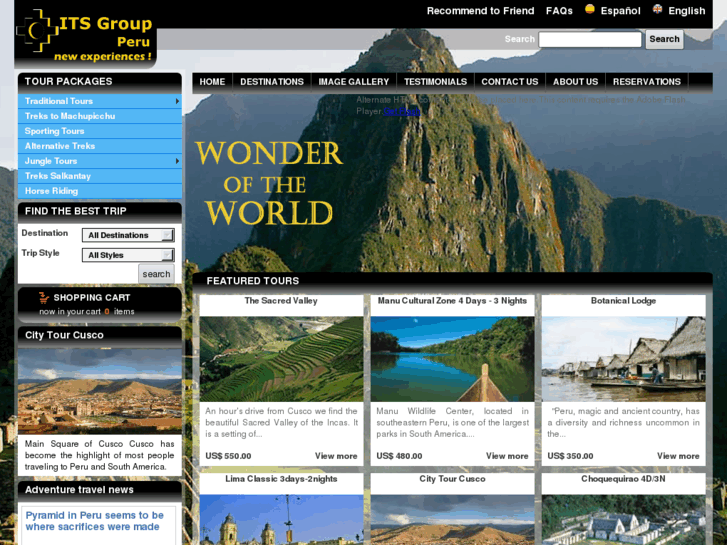
Task: Select Treks to Machupicchu package
Action: [100, 116]
